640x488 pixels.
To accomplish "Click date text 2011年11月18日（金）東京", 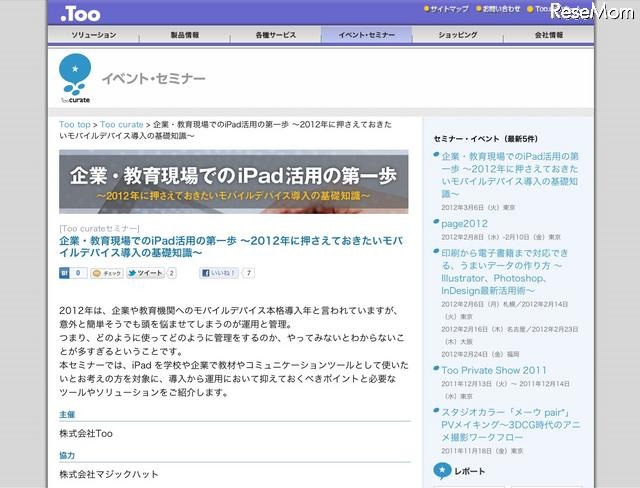I will point(482,451).
